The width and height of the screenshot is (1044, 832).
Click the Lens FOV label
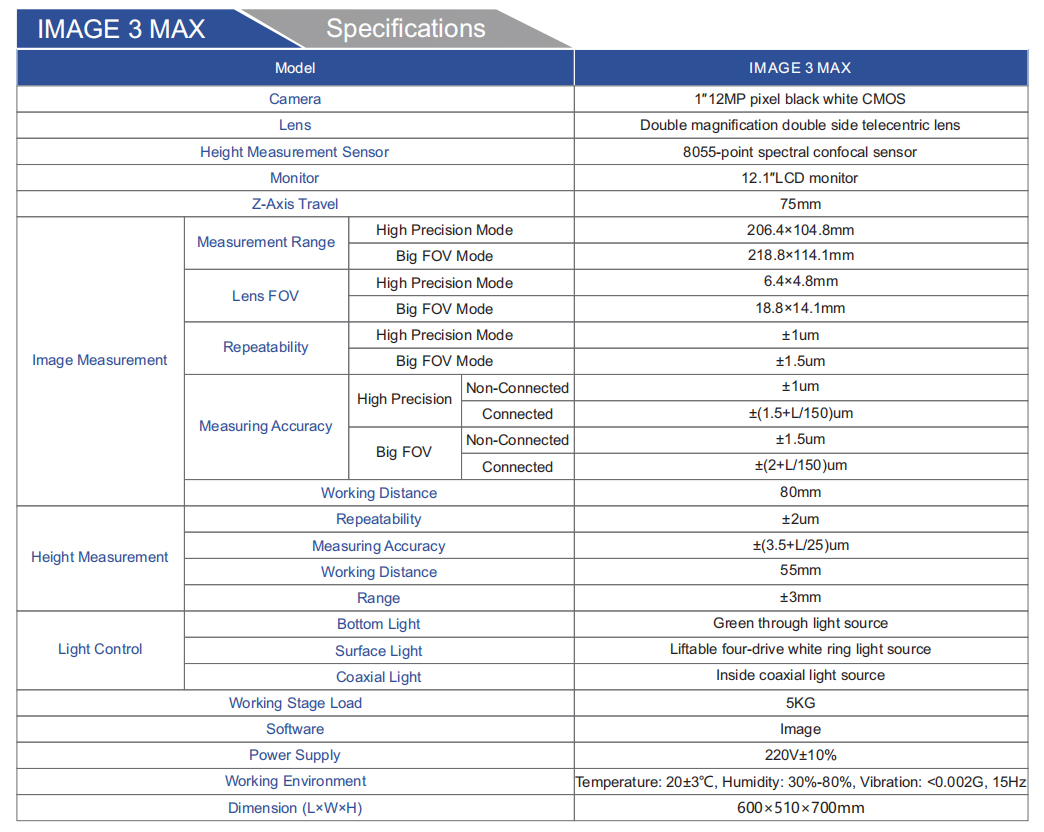point(265,296)
